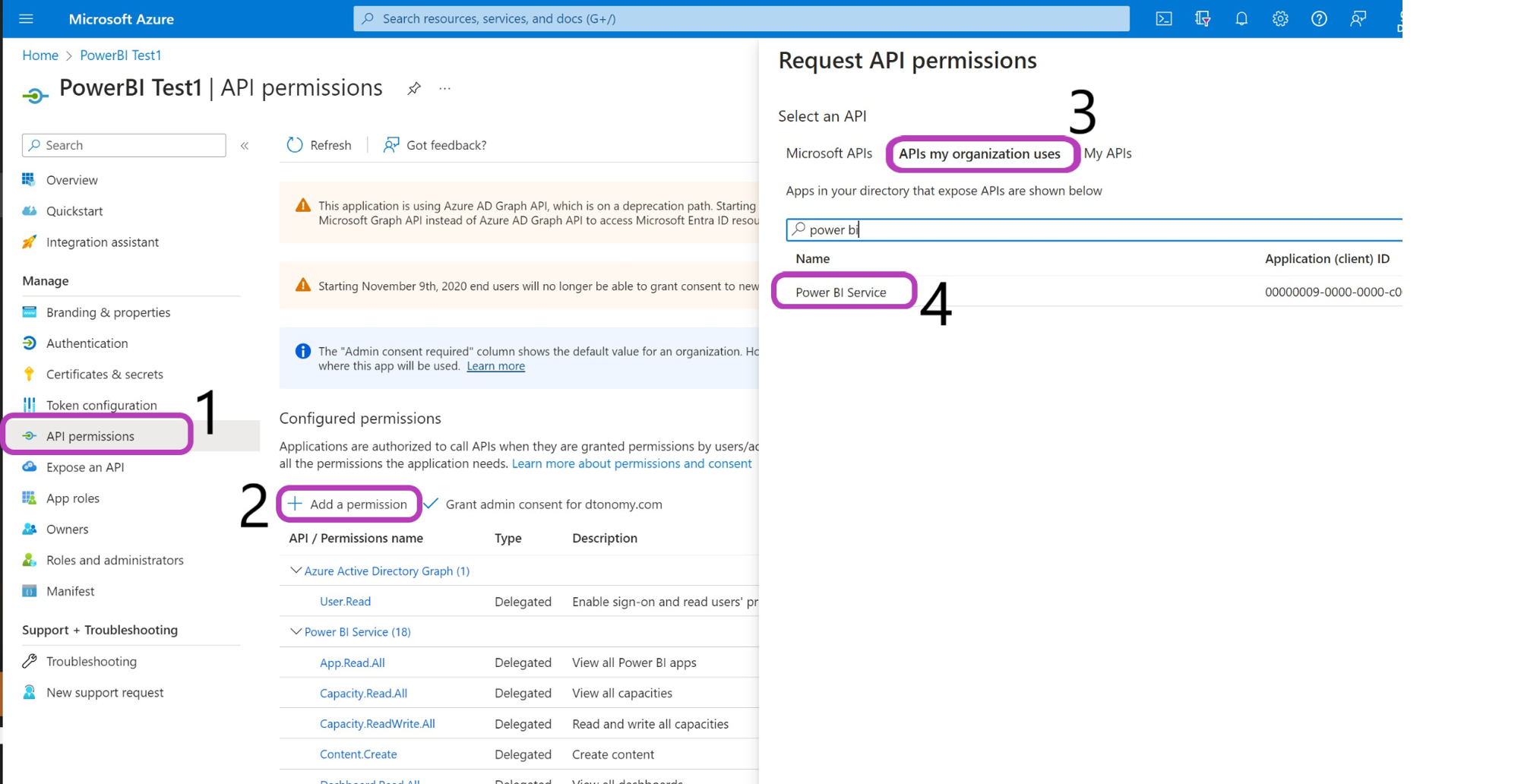Click the global search resources box

click(x=741, y=19)
